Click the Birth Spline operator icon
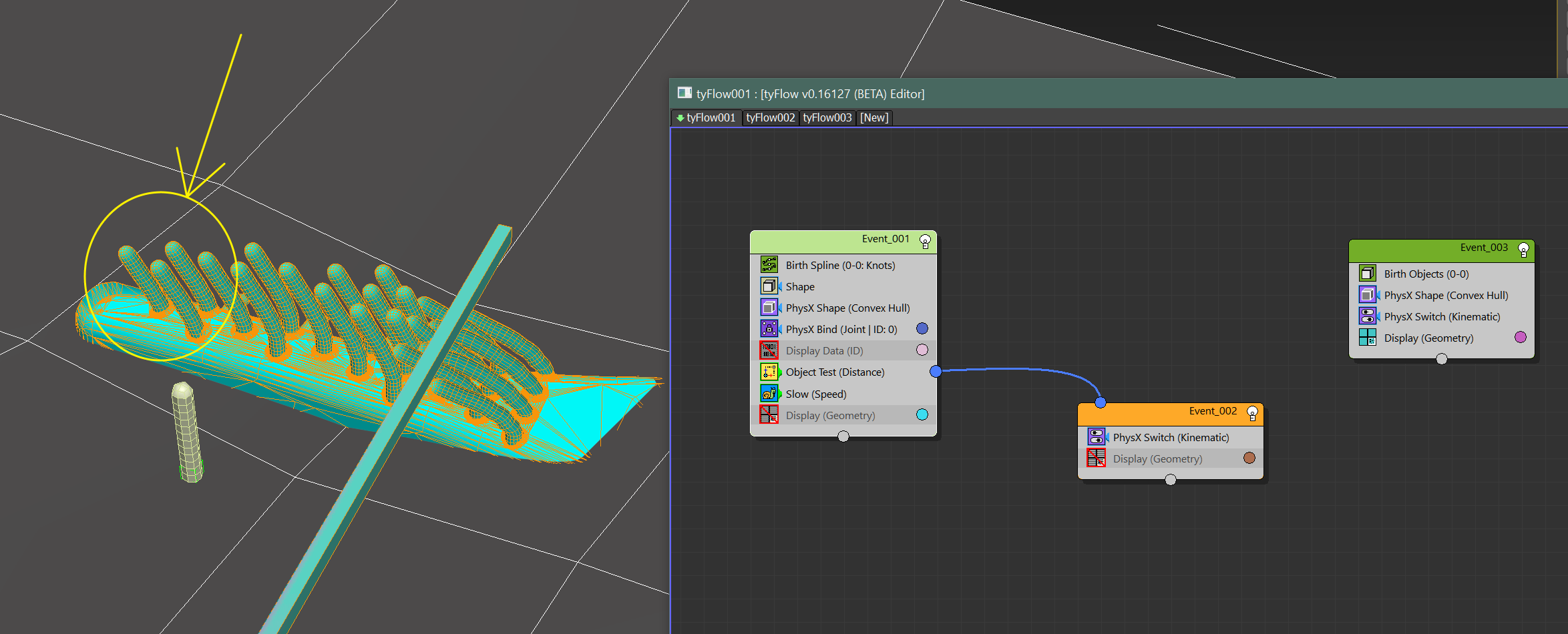The height and width of the screenshot is (634, 1568). point(769,265)
